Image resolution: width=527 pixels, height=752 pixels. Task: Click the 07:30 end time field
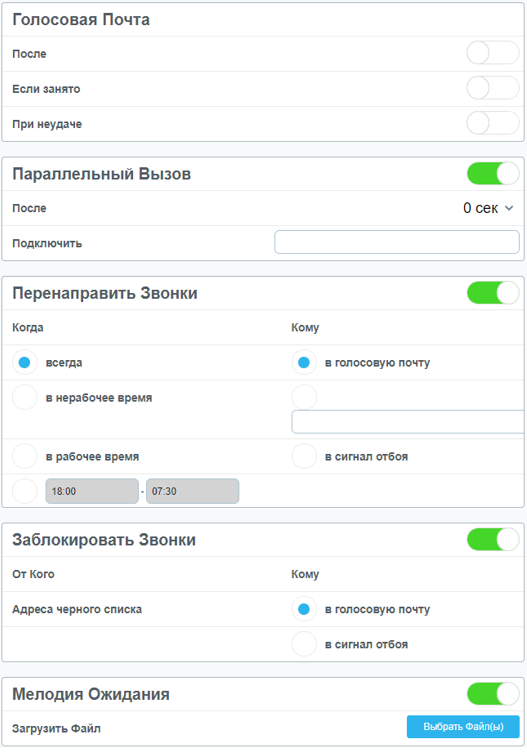click(x=192, y=491)
